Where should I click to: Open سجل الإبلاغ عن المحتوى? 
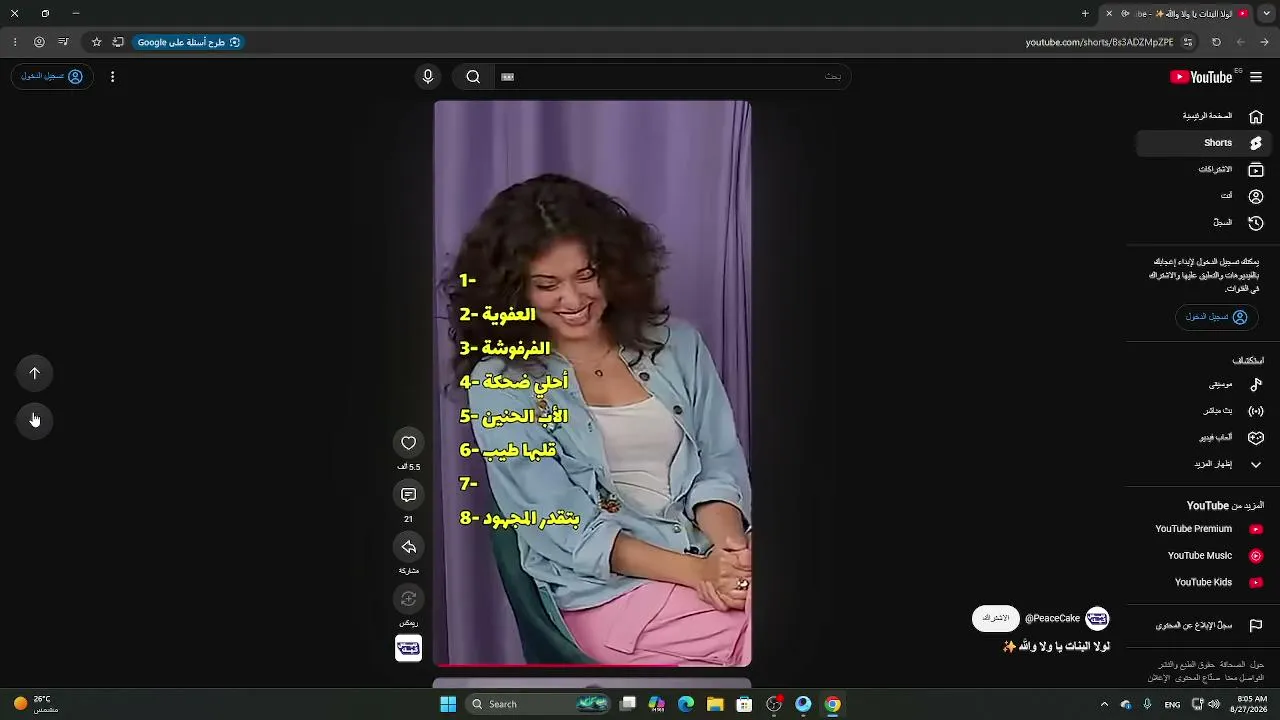1203,625
